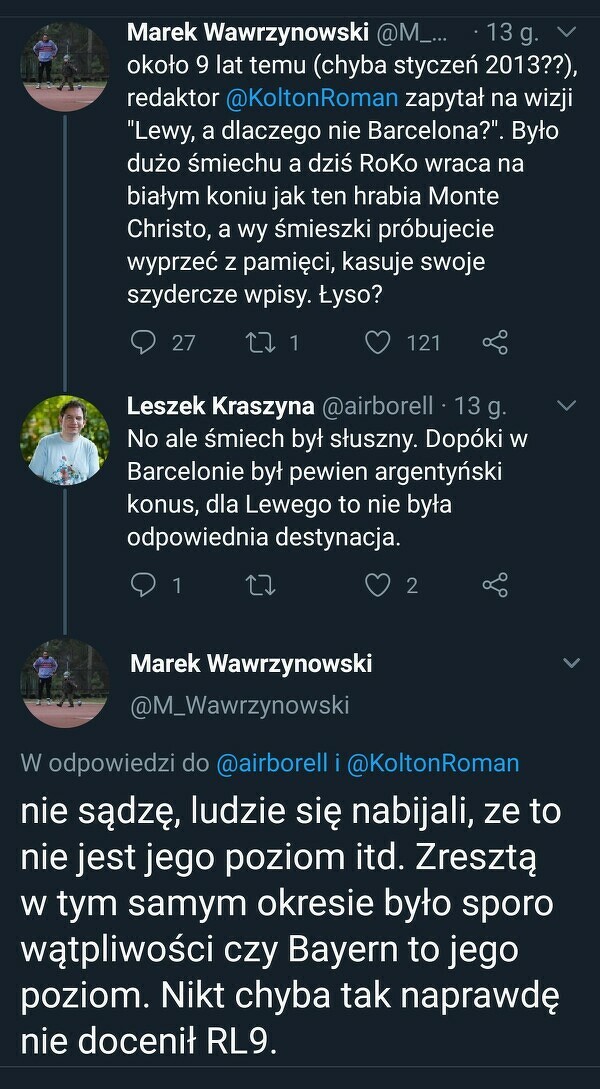Reply to Leszek Kraszyna's tweet
Screen dimensions: 600x1089
146,585
